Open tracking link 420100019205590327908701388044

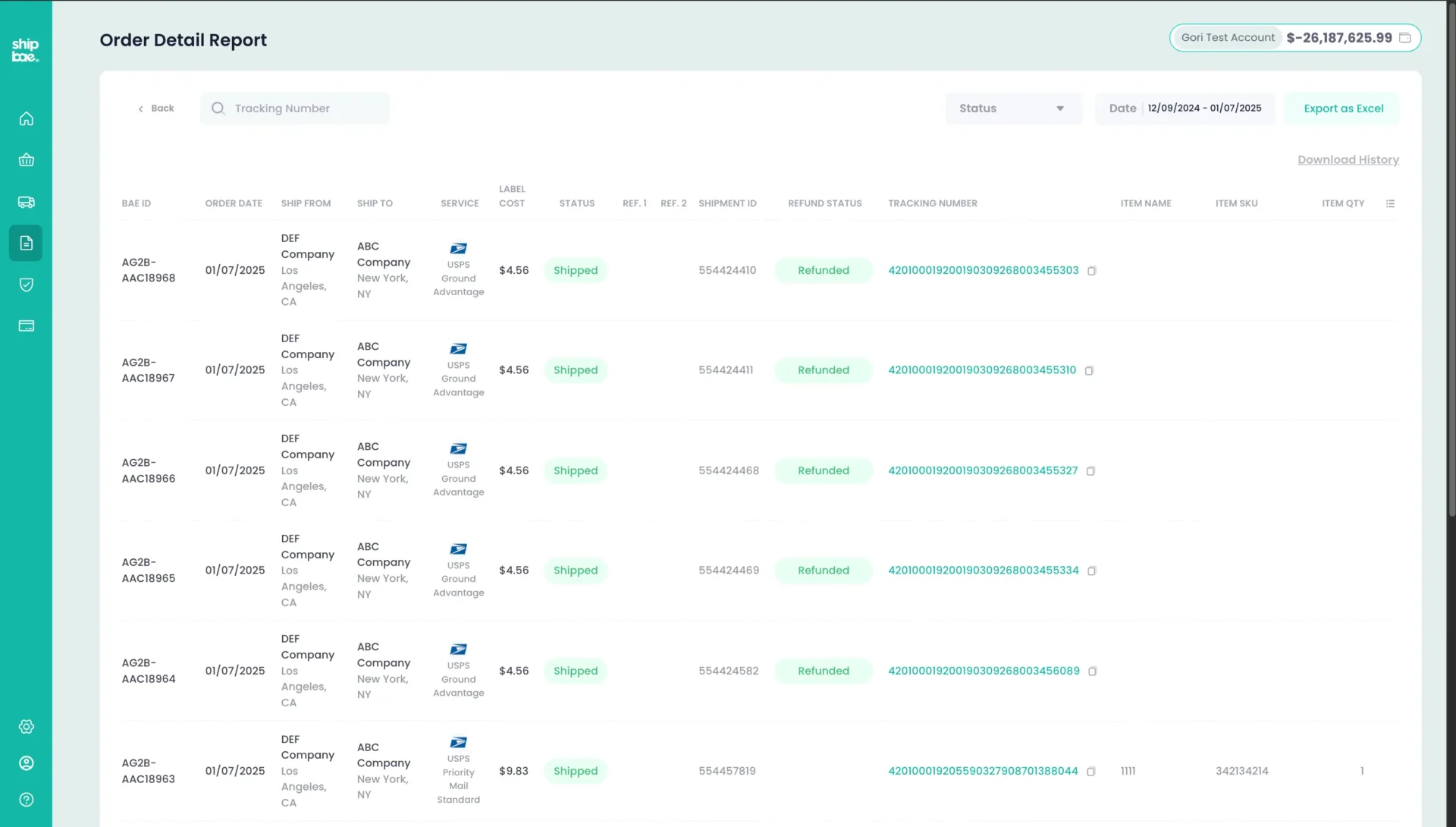pyautogui.click(x=983, y=771)
